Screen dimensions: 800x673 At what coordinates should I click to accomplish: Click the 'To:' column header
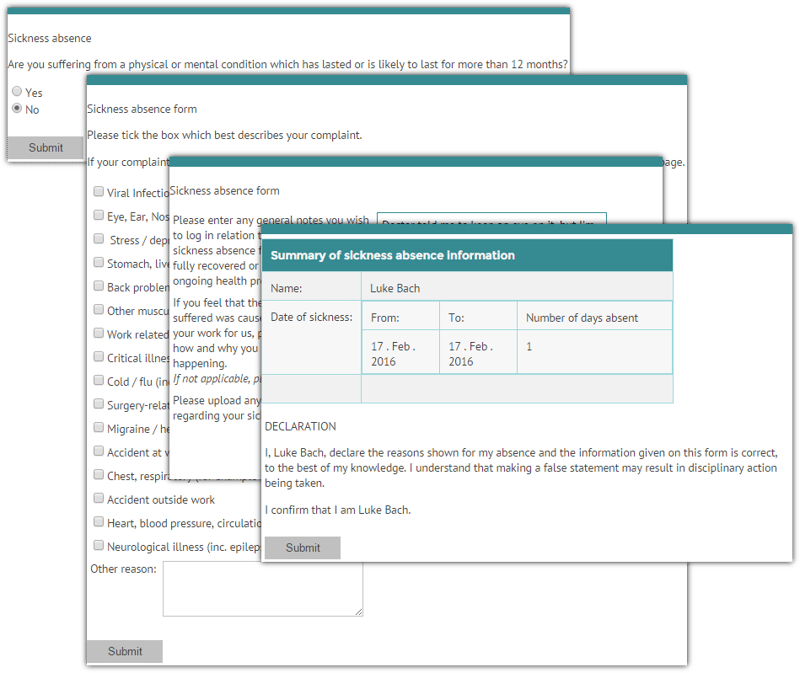[x=456, y=318]
